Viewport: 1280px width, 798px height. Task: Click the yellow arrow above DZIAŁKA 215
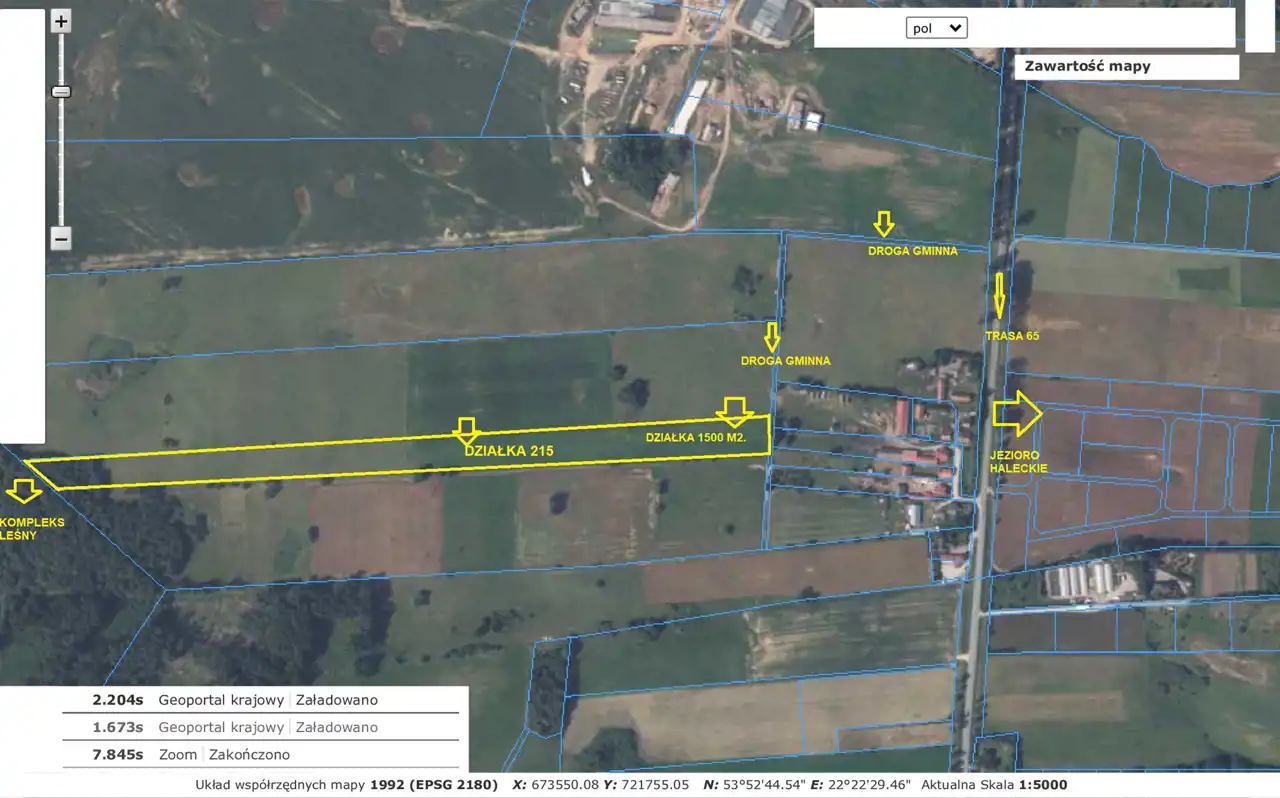pyautogui.click(x=466, y=430)
